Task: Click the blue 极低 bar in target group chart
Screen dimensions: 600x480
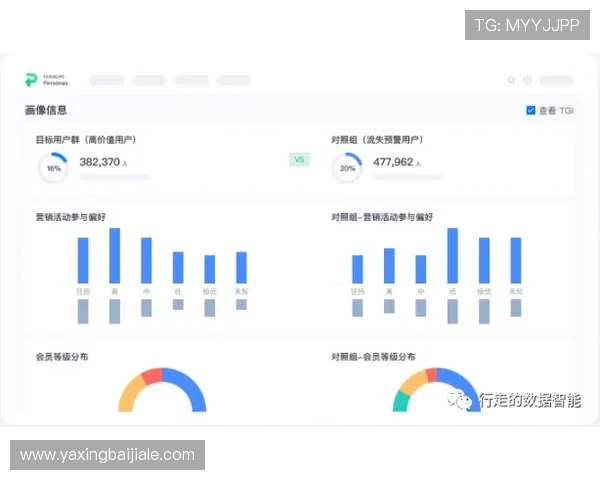Action: 210,269
